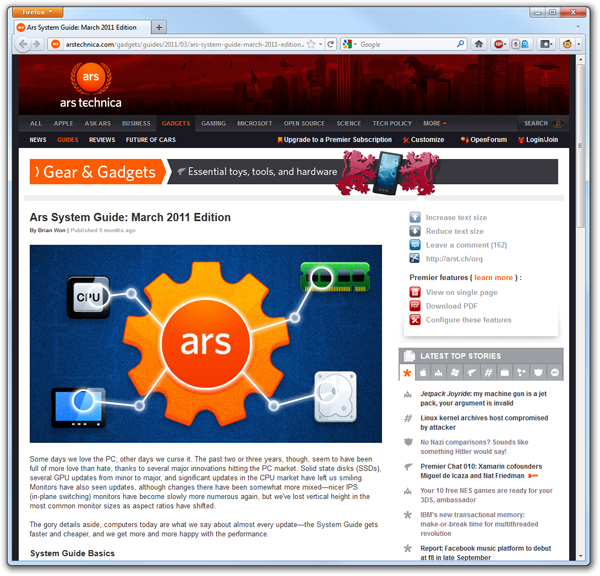
Task: Open the Greasemonkey dropdown arrow
Action: pos(578,44)
